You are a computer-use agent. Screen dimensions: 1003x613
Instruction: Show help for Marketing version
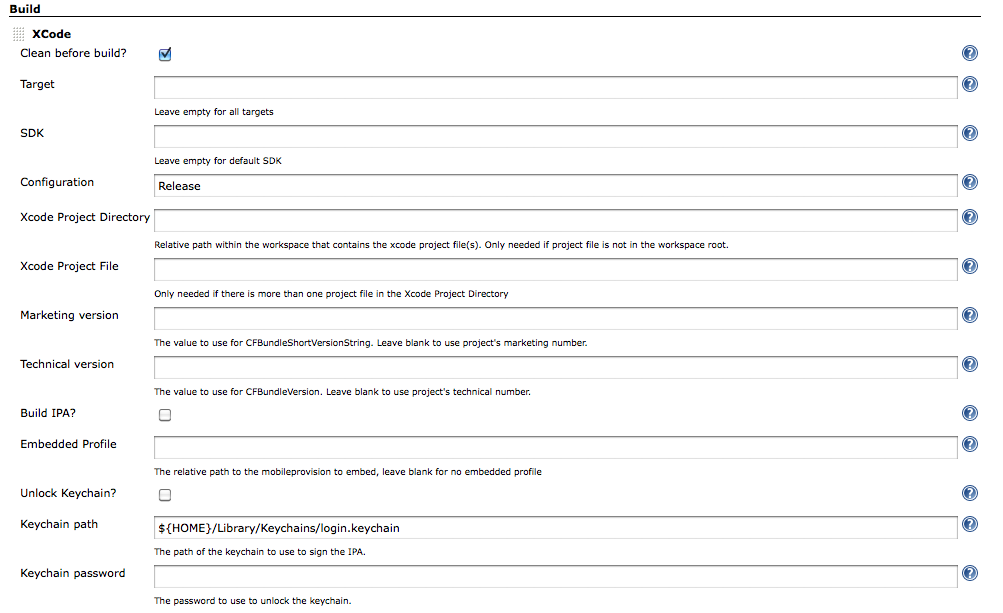point(969,316)
